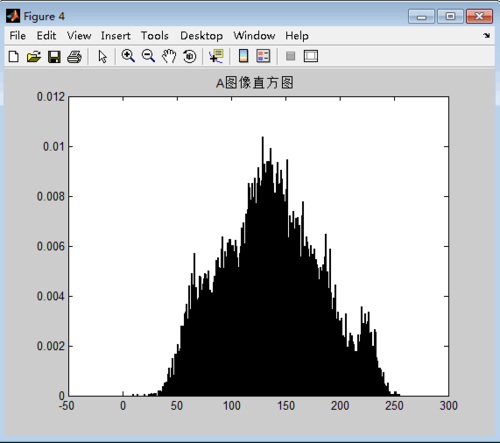Save figure with floppy disk icon
Viewport: 500px width, 443px height.
point(54,56)
